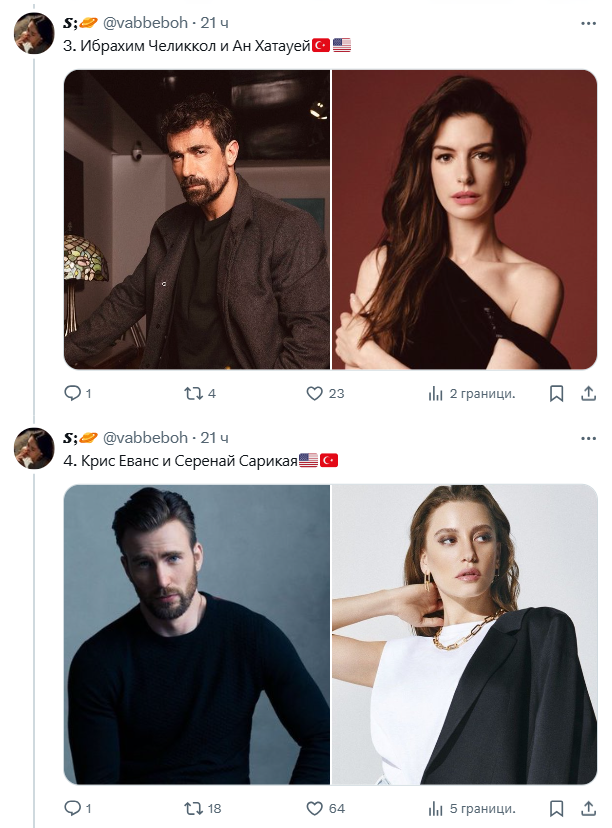This screenshot has width=612, height=828.
Task: Open view stats showing 5 граници
Action: pos(436,808)
